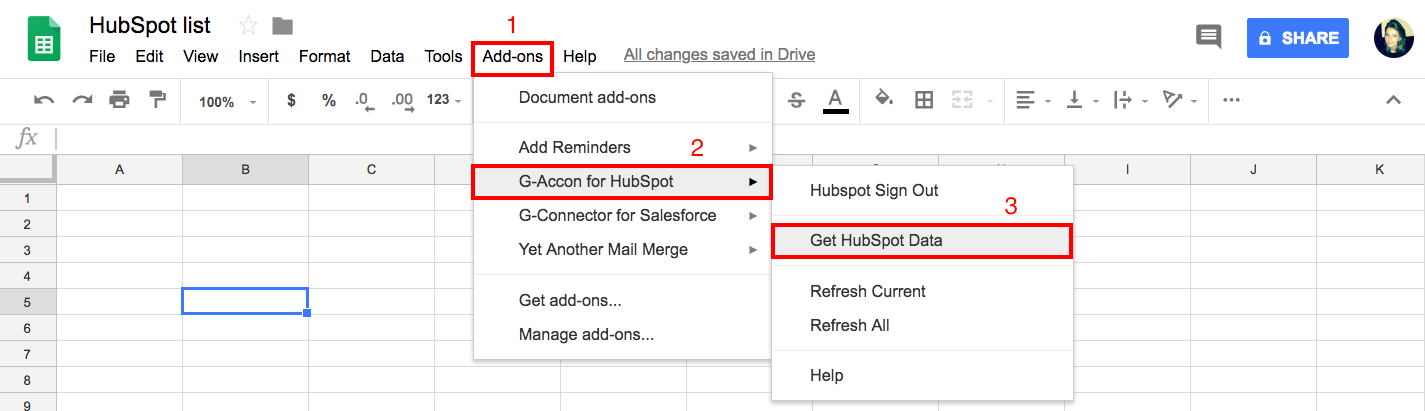Click the Add-ons menu

click(513, 57)
